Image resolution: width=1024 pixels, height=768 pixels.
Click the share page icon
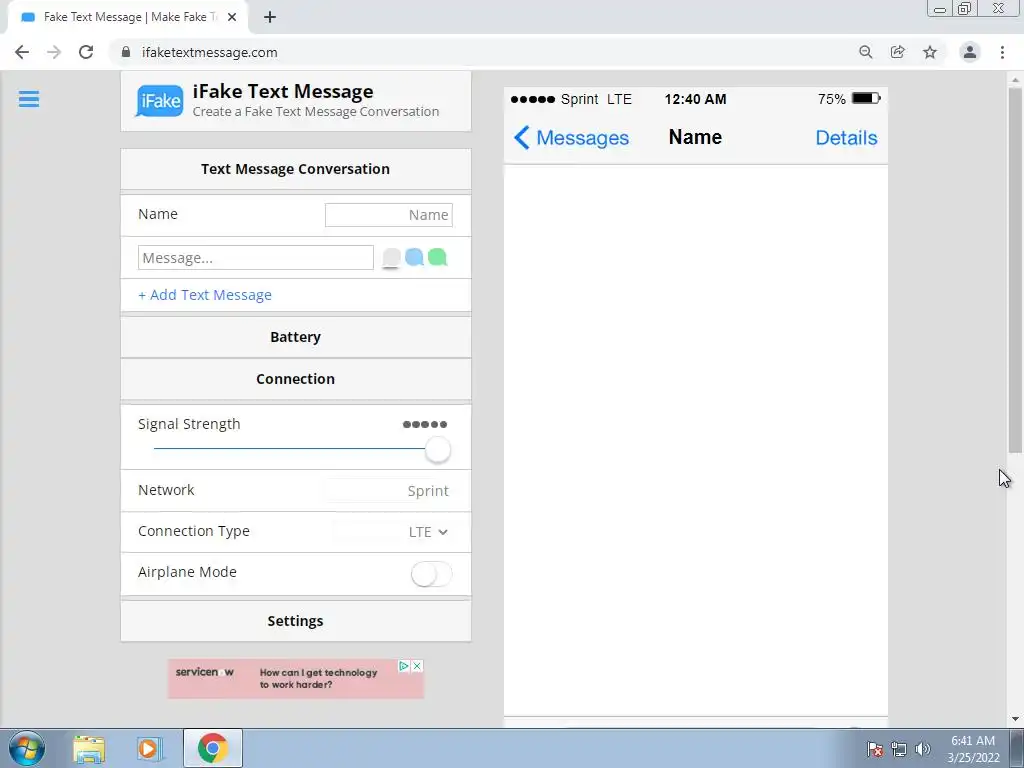point(898,52)
